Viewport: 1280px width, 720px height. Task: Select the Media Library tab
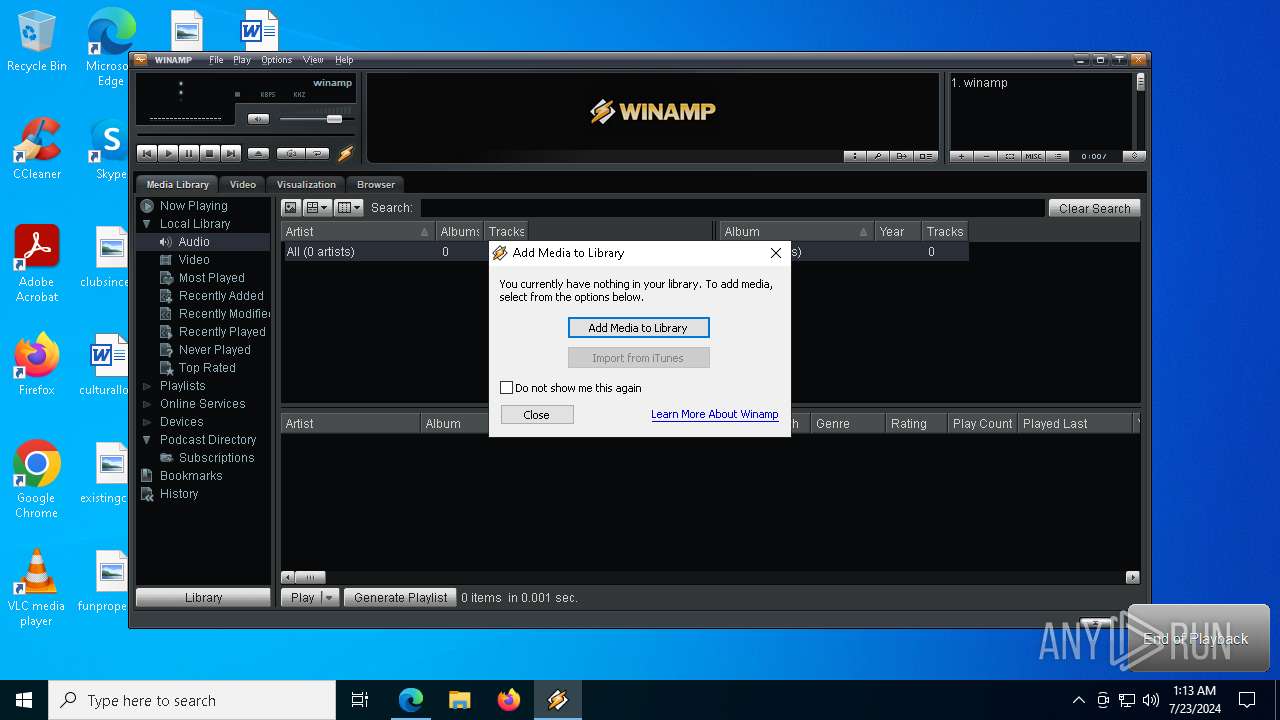178,184
